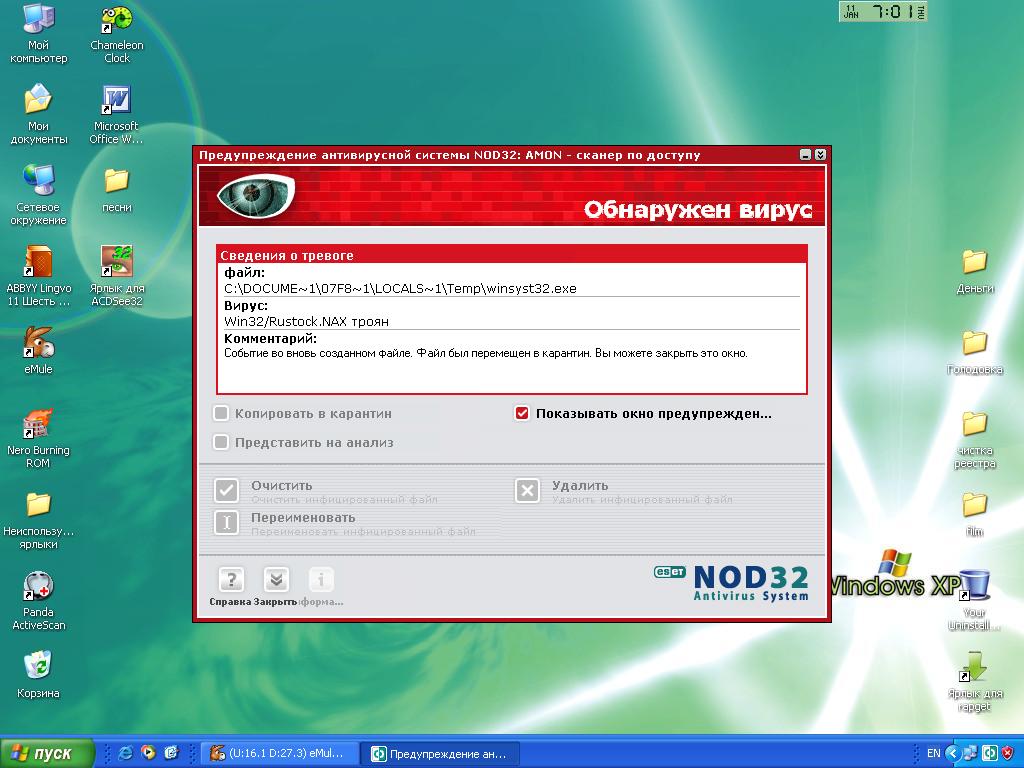Viewport: 1024px width, 768px height.
Task: Switch to Предупреждение taskbar button
Action: click(441, 753)
